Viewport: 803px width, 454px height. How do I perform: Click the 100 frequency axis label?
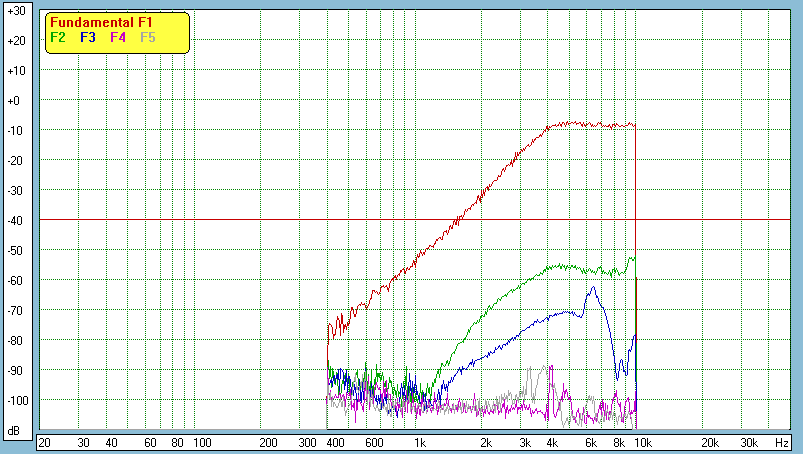201,441
